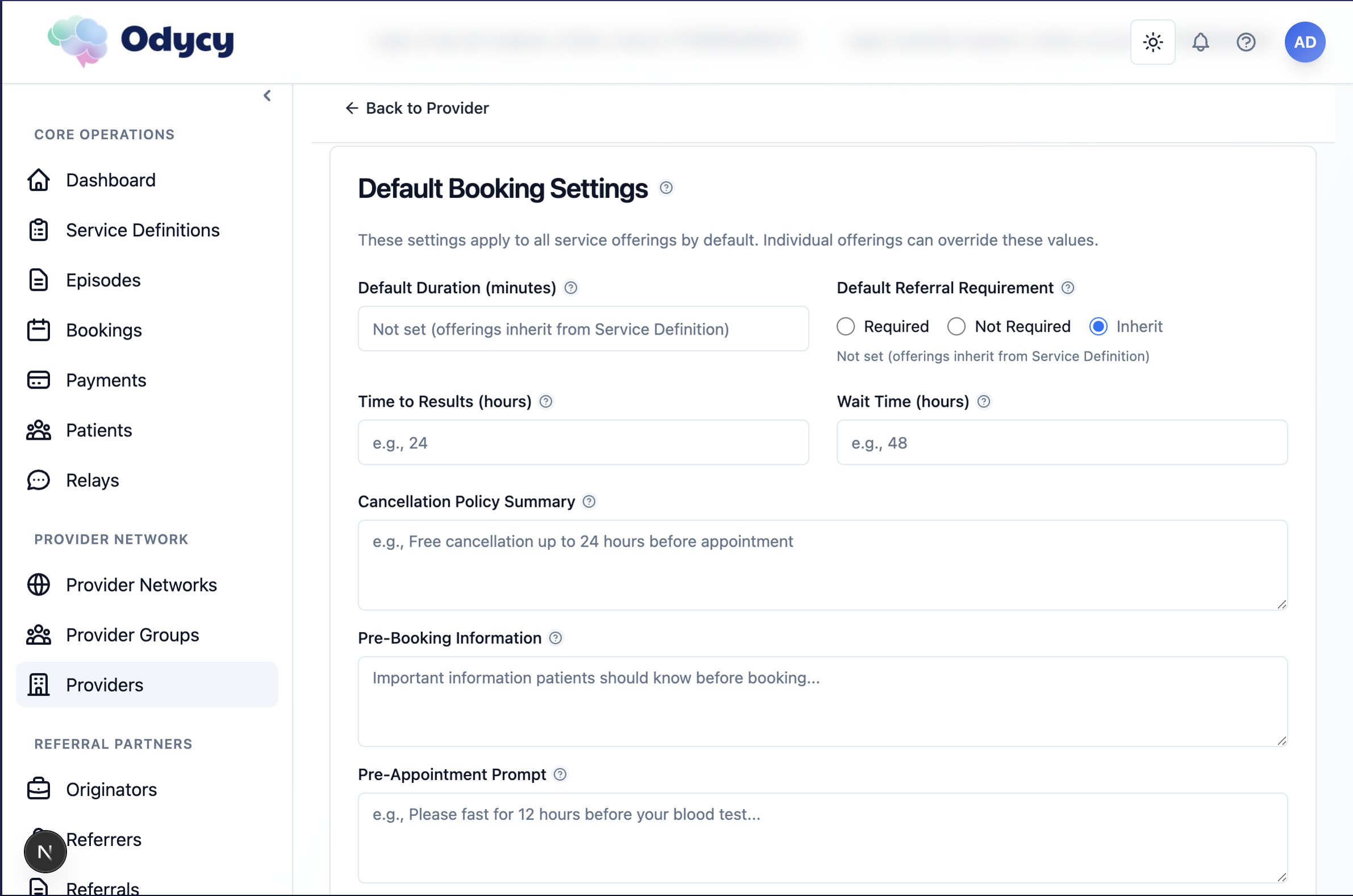Screen dimensions: 1353x896
Task: Click inside the Time to Results field
Action: [x=583, y=442]
